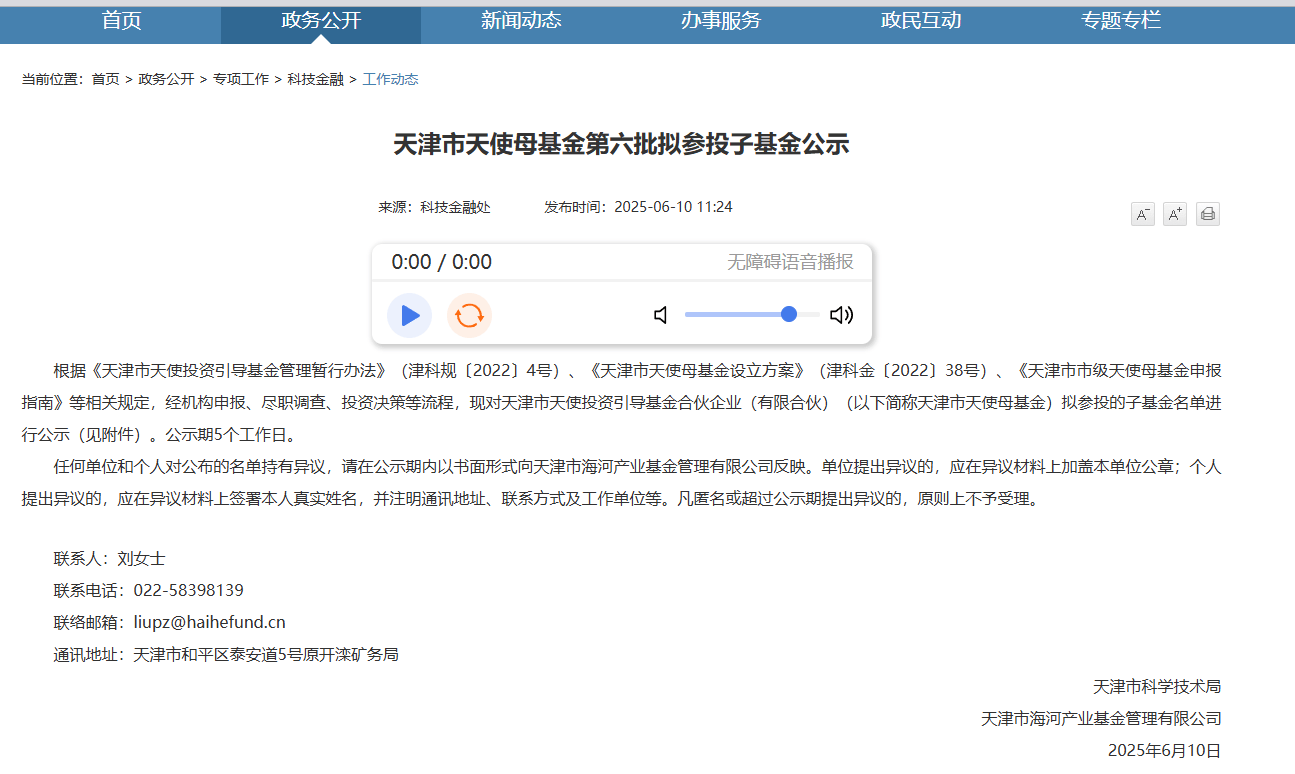The image size is (1295, 774).
Task: Follow the 首页 breadcrumb link
Action: click(x=105, y=79)
